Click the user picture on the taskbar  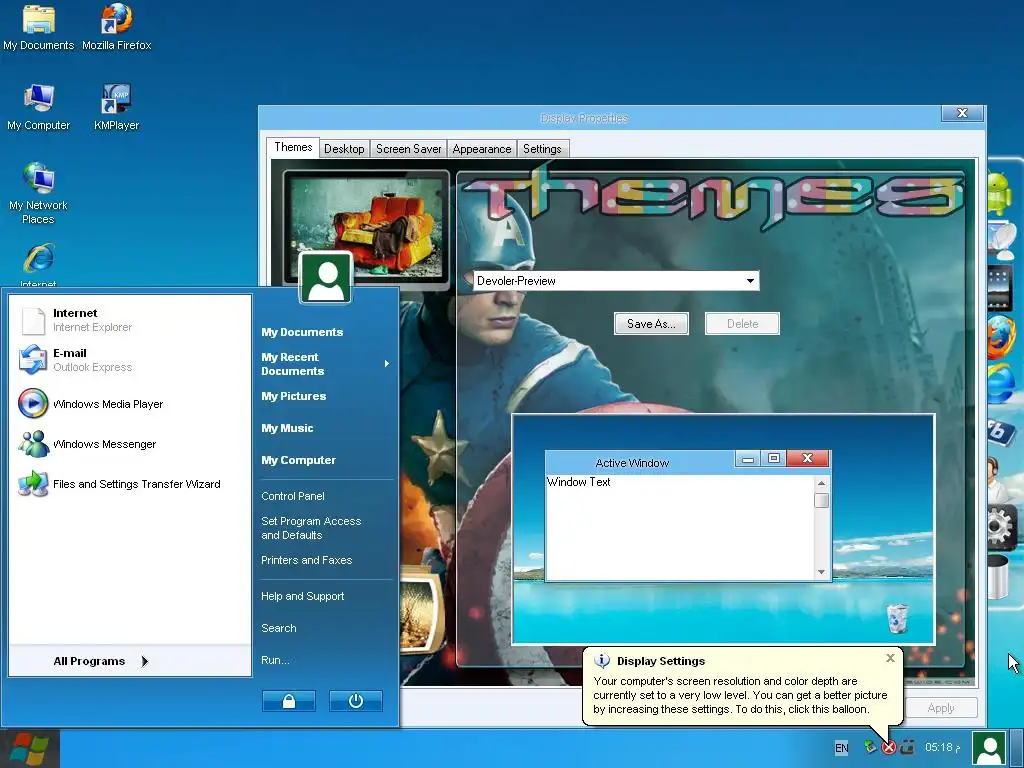click(989, 748)
